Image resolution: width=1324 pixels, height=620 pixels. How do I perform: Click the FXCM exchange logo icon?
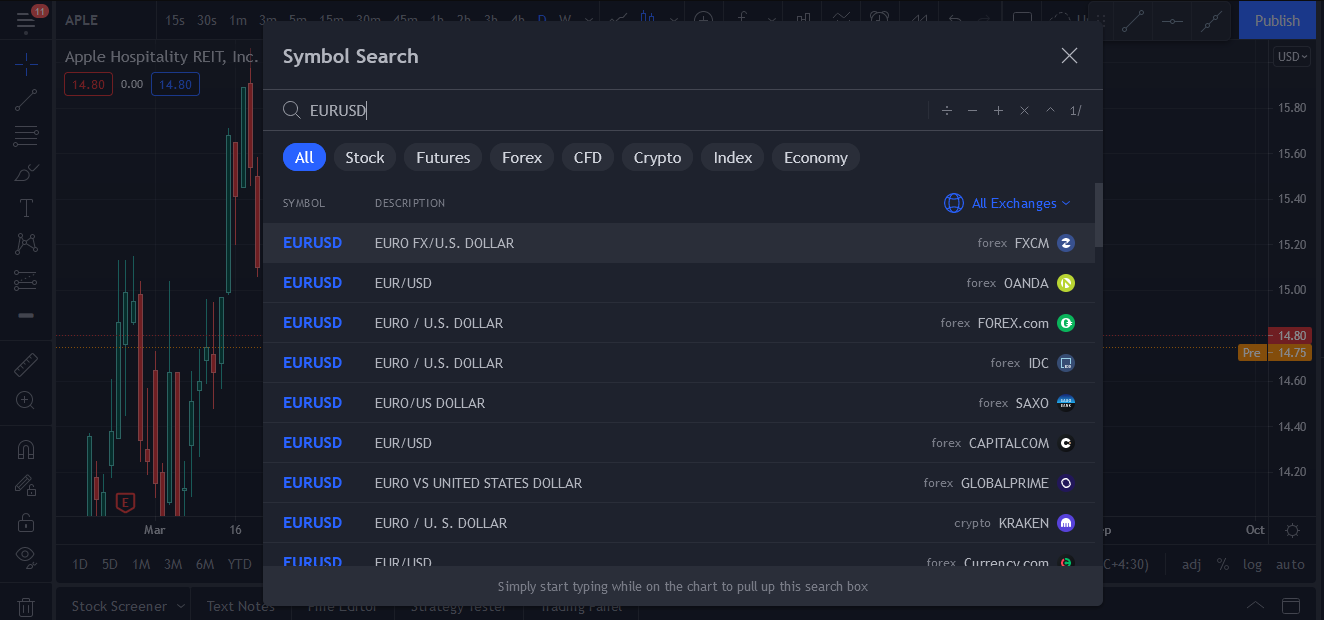tap(1066, 243)
